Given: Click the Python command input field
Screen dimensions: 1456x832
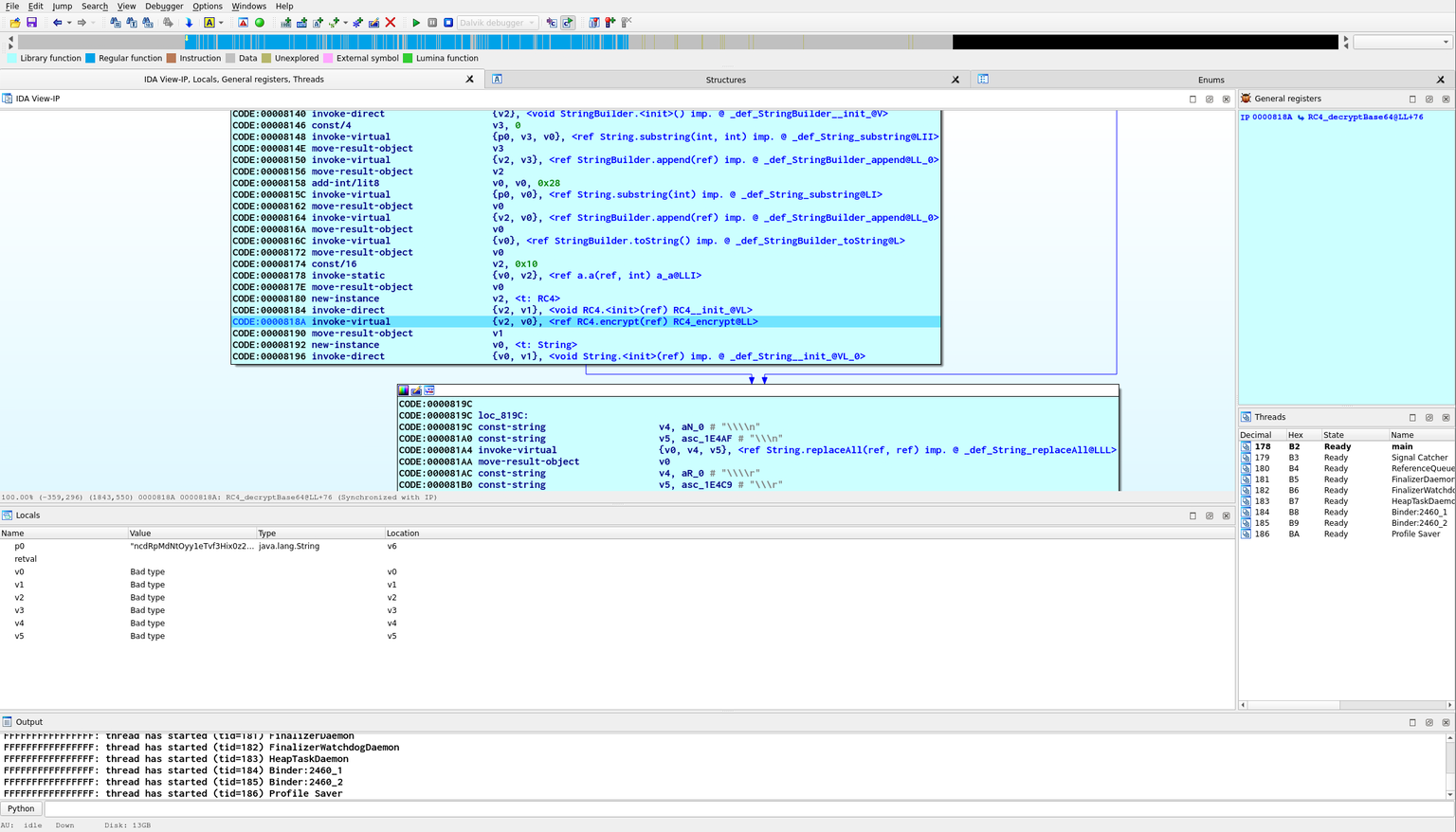Looking at the screenshot, I should click(749, 809).
